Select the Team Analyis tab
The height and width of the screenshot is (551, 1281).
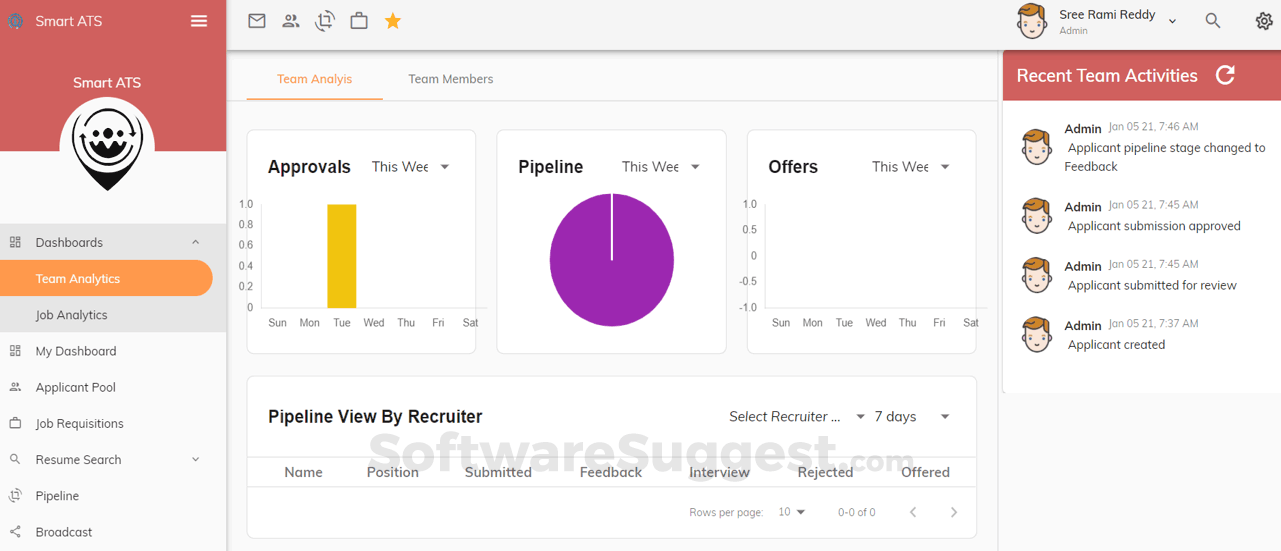click(314, 79)
